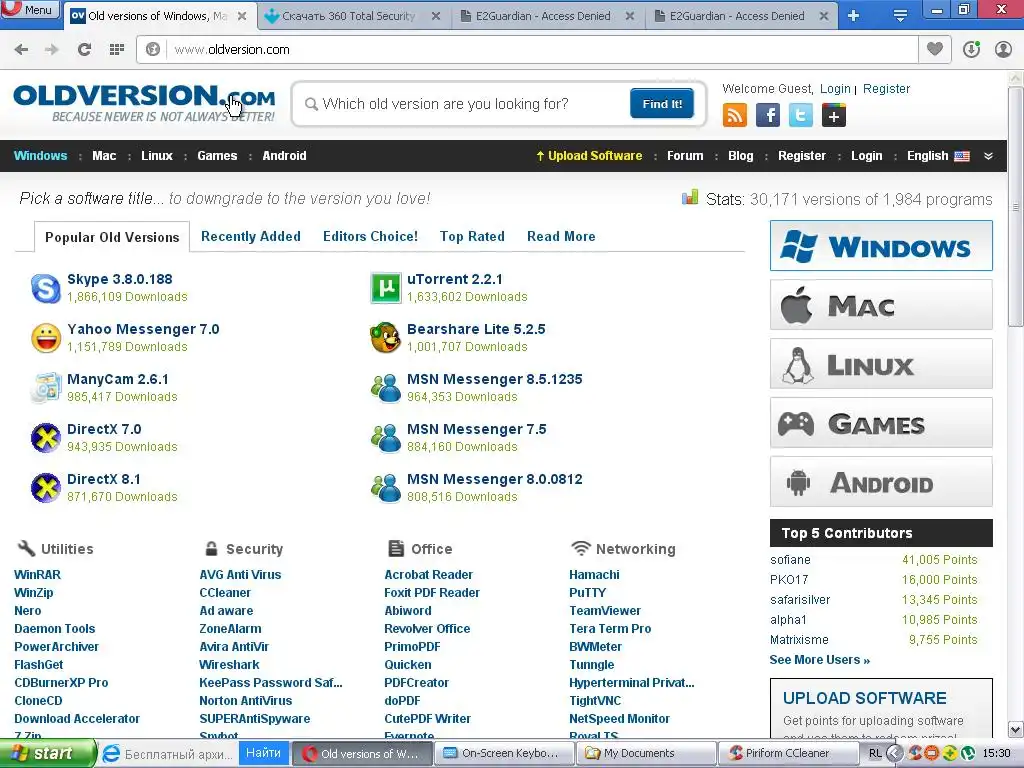The image size is (1024, 768).
Task: Click the Twitter share icon
Action: click(801, 116)
